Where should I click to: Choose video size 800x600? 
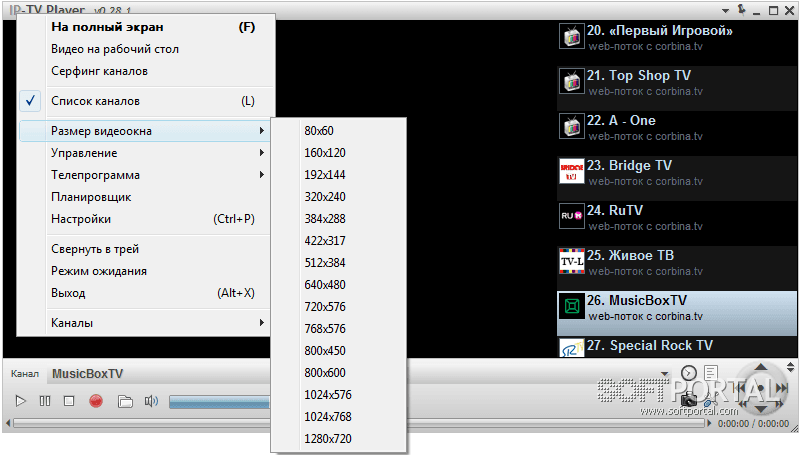coord(339,373)
